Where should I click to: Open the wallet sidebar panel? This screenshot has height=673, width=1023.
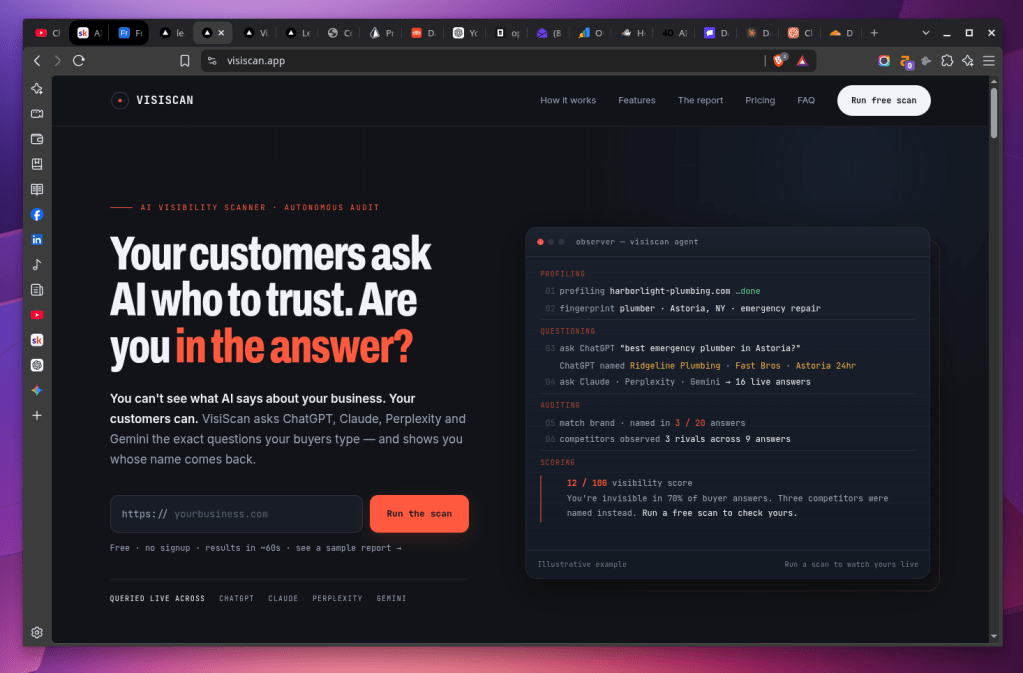(37, 139)
